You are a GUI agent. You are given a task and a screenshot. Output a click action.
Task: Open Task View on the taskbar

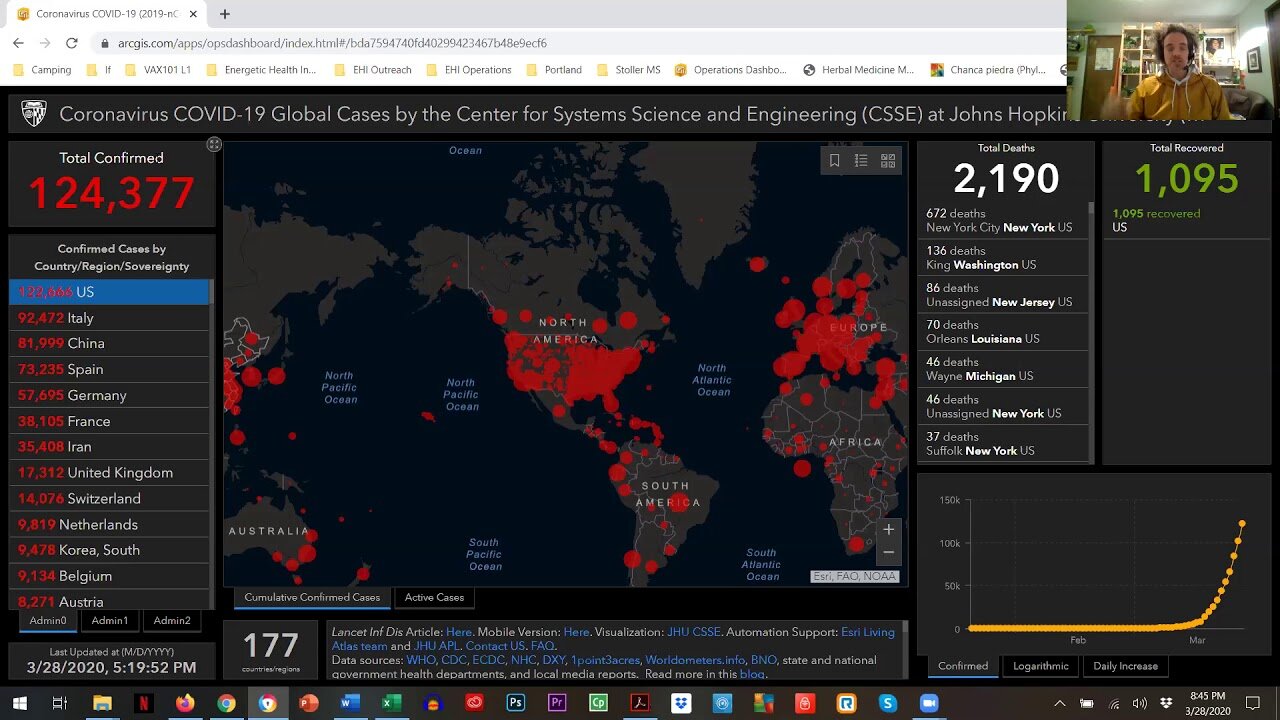click(60, 703)
